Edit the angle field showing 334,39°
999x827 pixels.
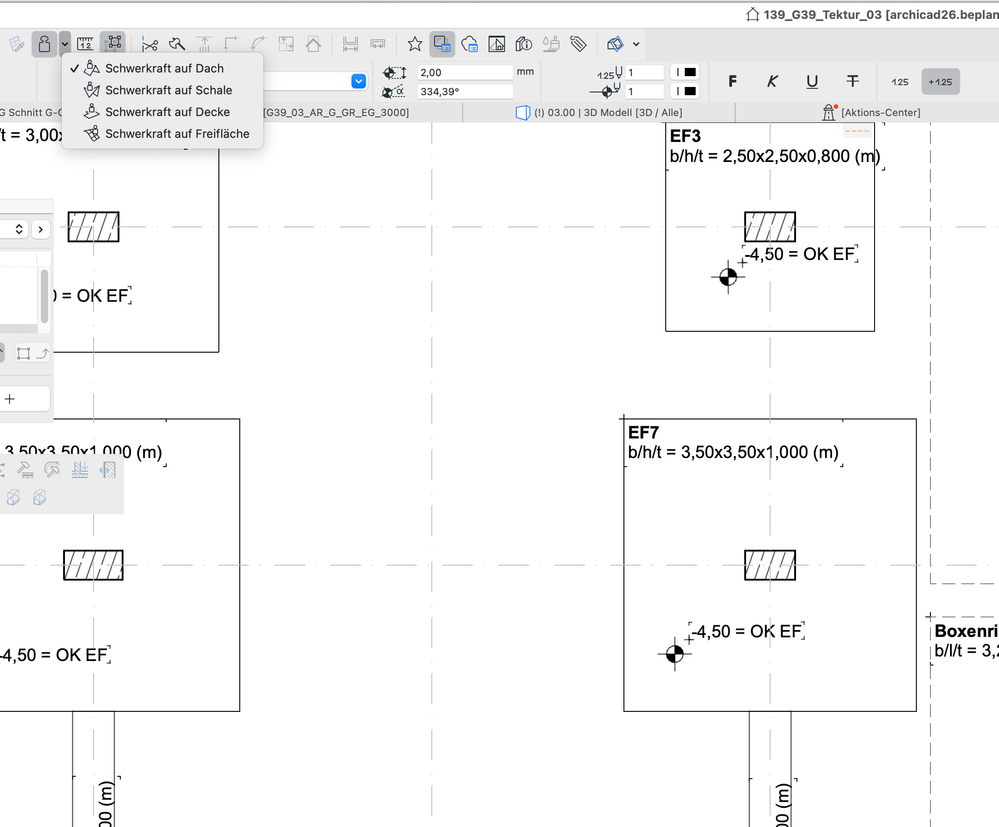click(x=465, y=91)
